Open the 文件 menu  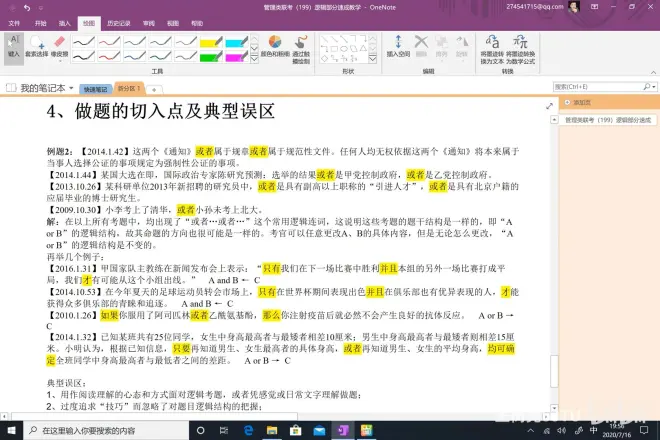coord(13,21)
